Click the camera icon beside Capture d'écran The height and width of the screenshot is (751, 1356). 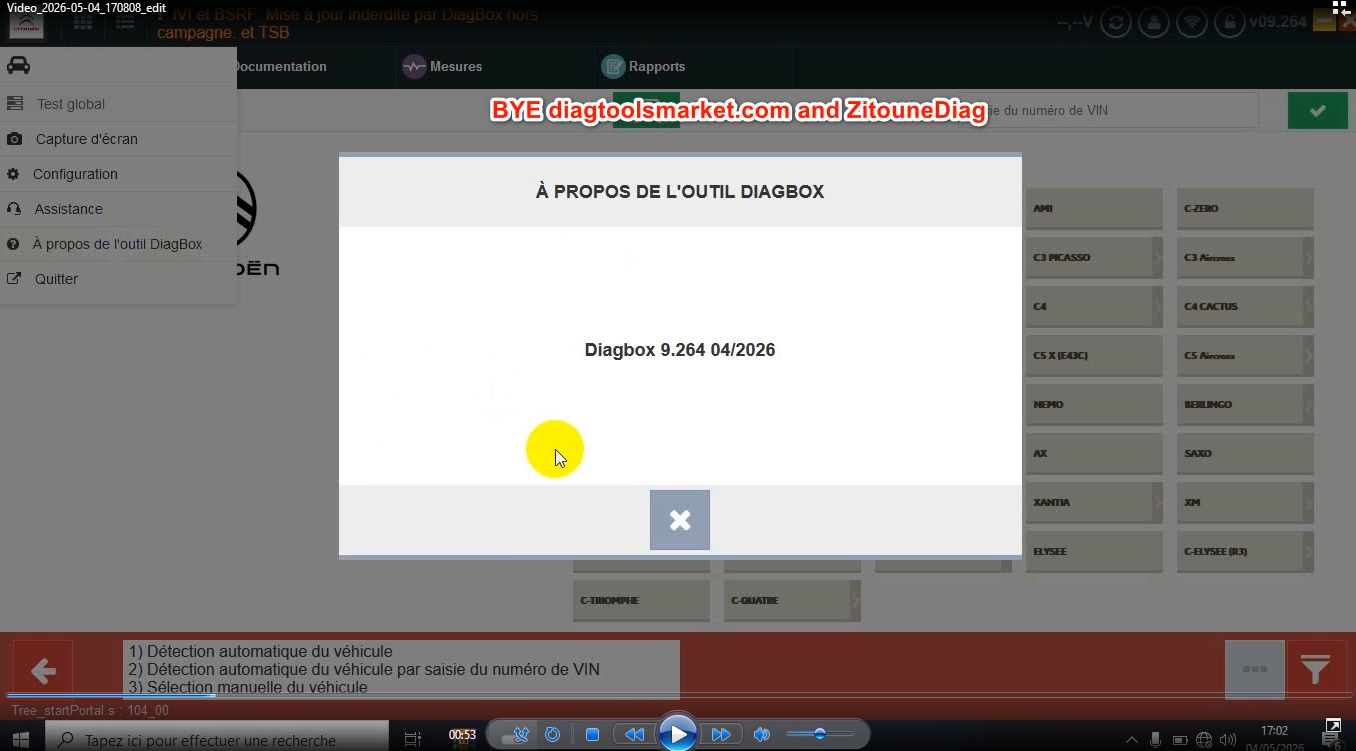pos(14,139)
